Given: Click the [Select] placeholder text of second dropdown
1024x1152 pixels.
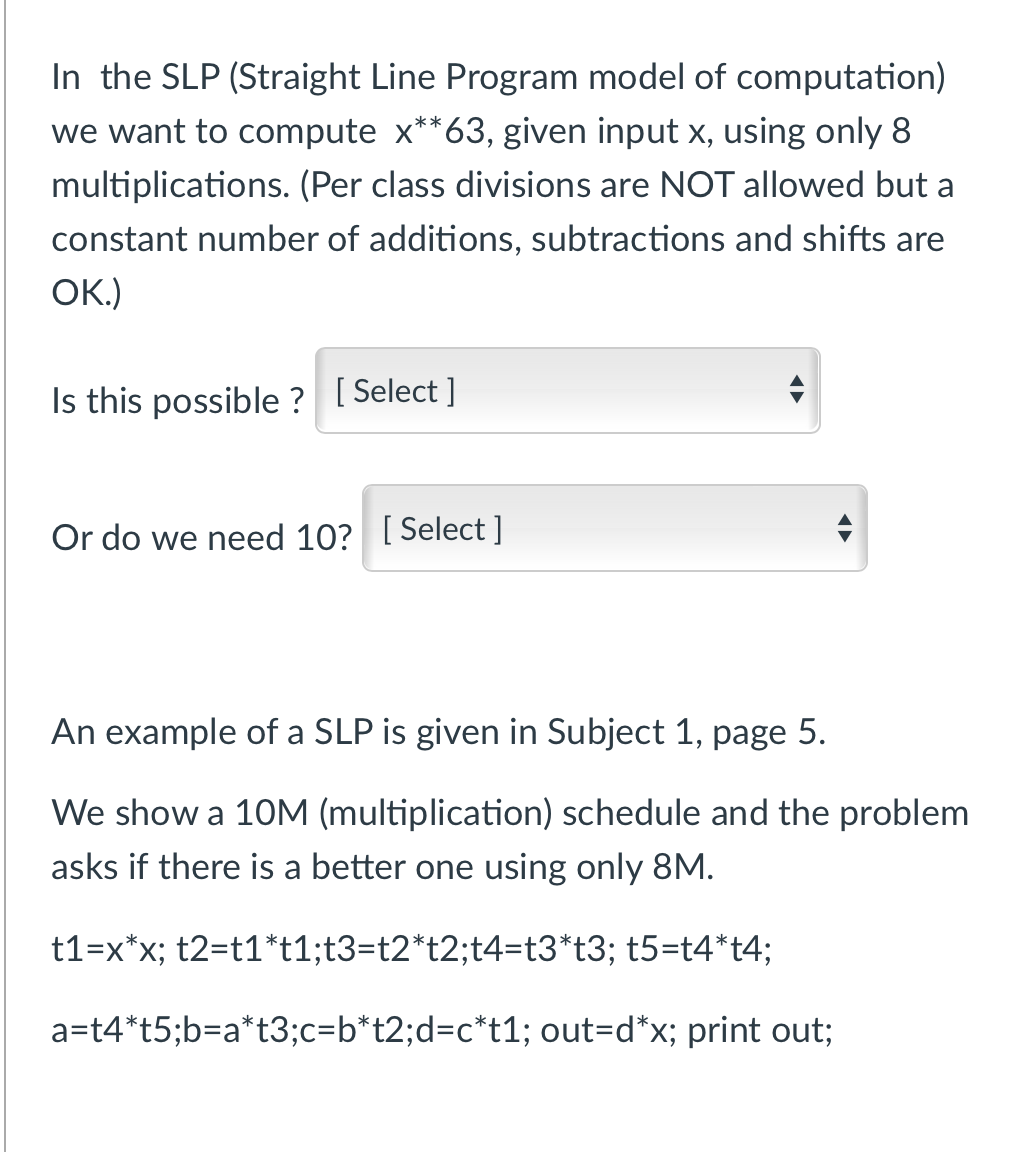Looking at the screenshot, I should click(442, 529).
